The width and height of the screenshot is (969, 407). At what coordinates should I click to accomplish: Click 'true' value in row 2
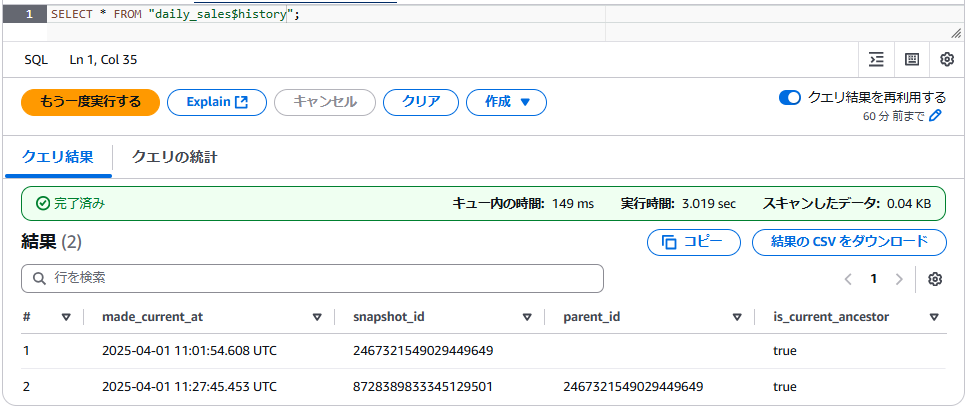tap(785, 387)
